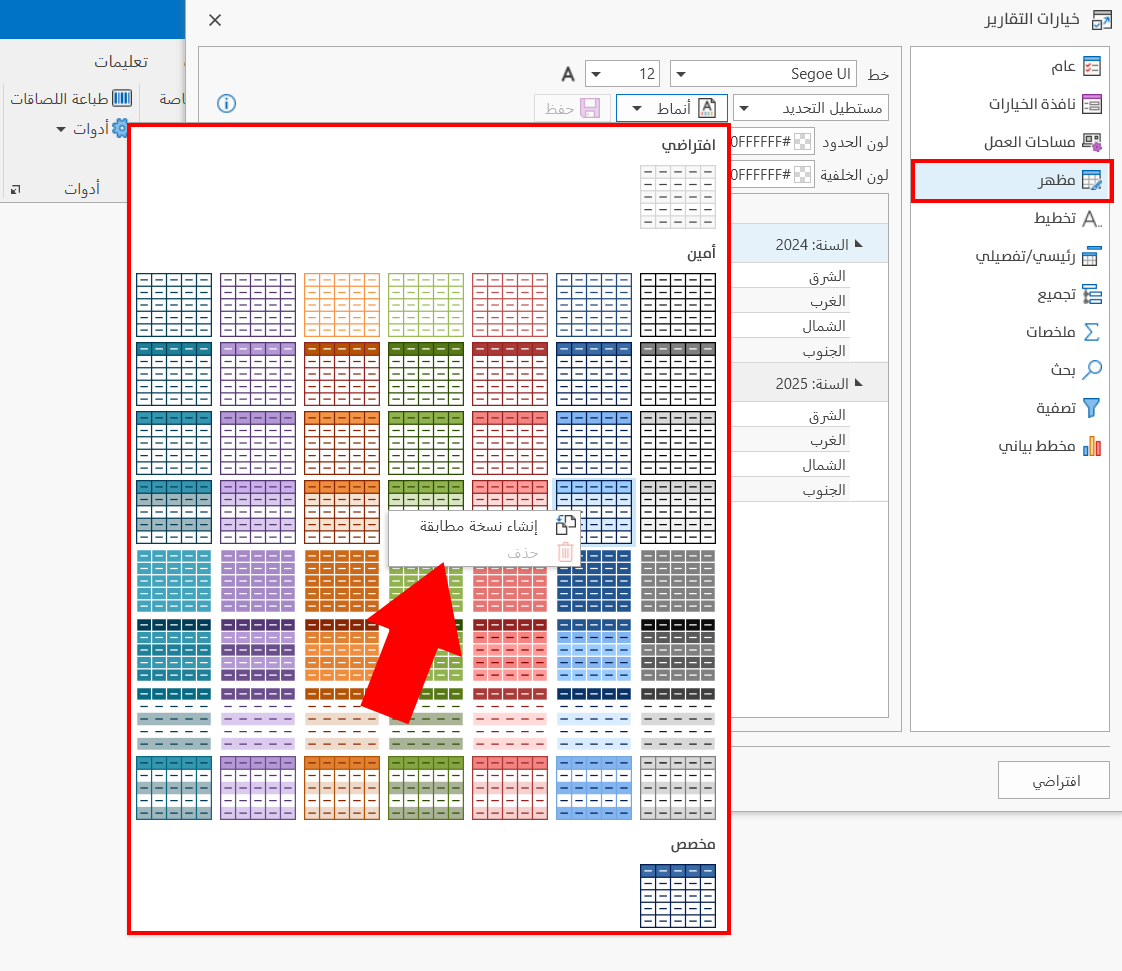Open the عام (General) options section
This screenshot has width=1122, height=971.
pyautogui.click(x=1062, y=66)
